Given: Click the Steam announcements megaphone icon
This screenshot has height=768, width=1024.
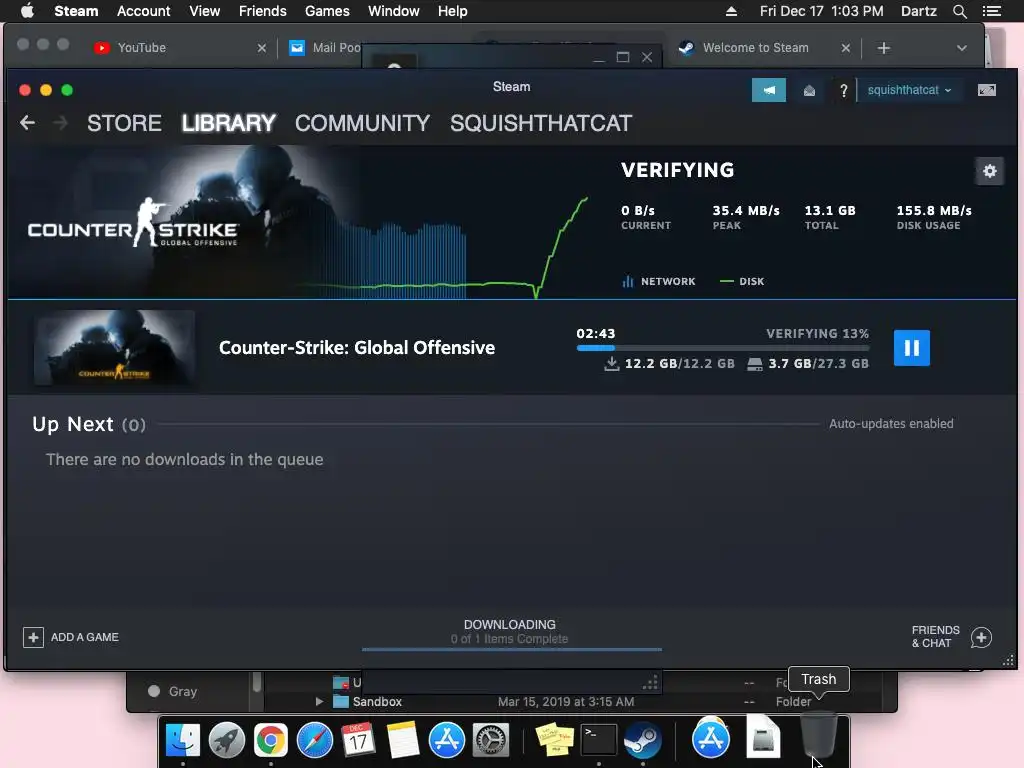Looking at the screenshot, I should click(769, 90).
